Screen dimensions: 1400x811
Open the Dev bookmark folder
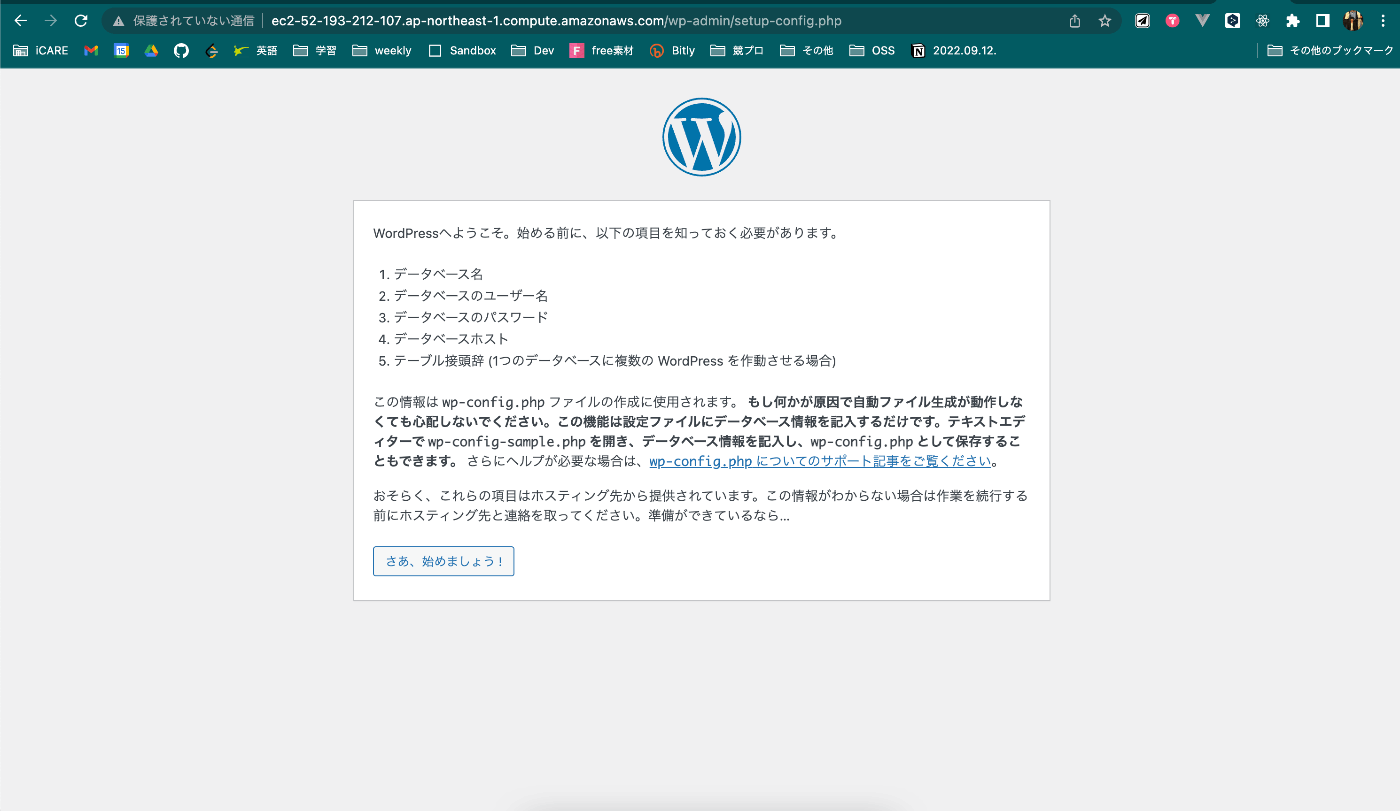tap(532, 50)
